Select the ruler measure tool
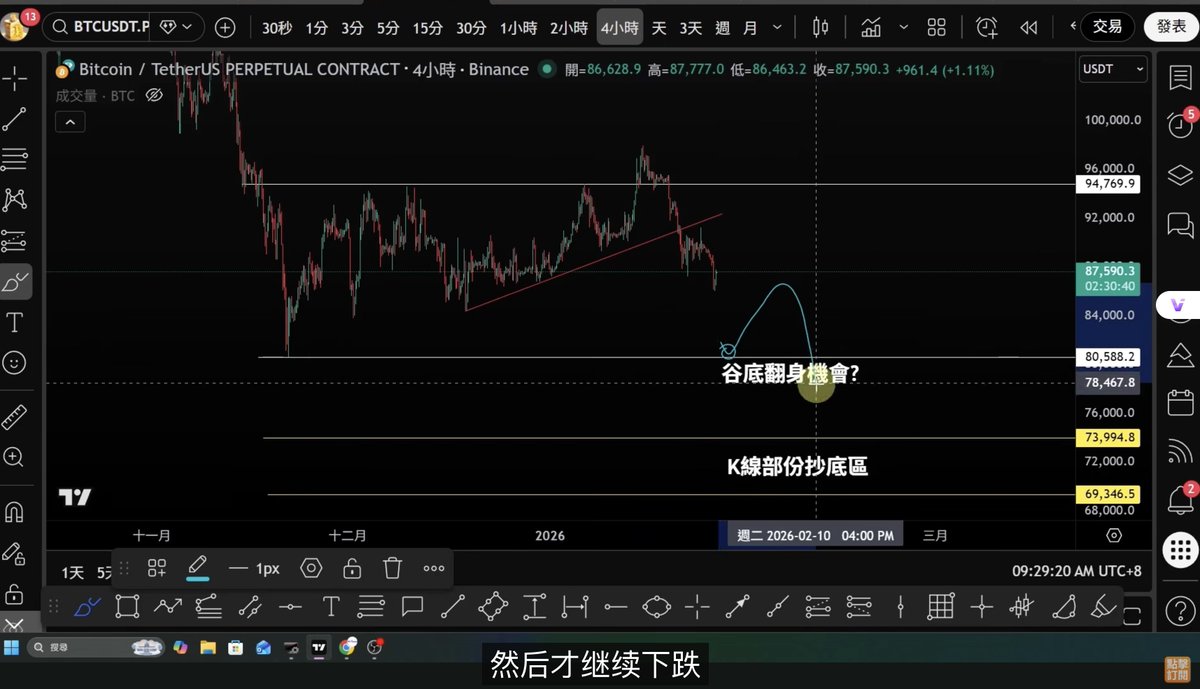The width and height of the screenshot is (1200, 689). click(14, 416)
